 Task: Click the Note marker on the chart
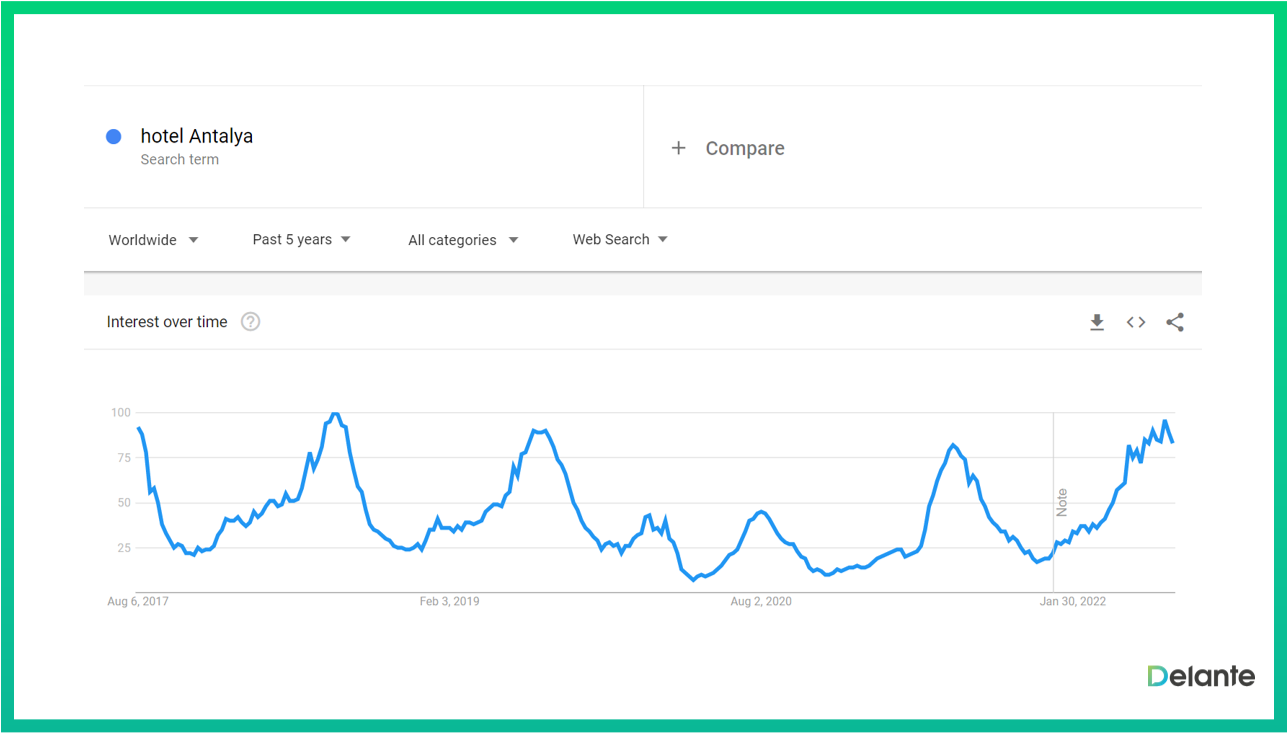(x=1062, y=502)
